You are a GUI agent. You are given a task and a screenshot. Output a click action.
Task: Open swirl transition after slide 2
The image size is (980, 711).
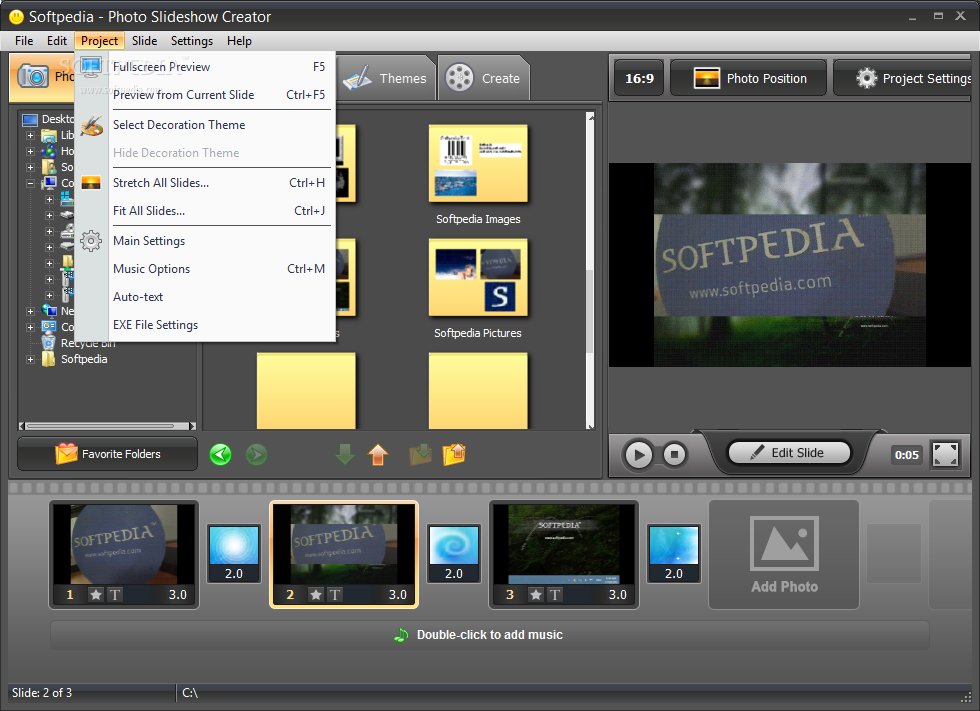(x=454, y=554)
